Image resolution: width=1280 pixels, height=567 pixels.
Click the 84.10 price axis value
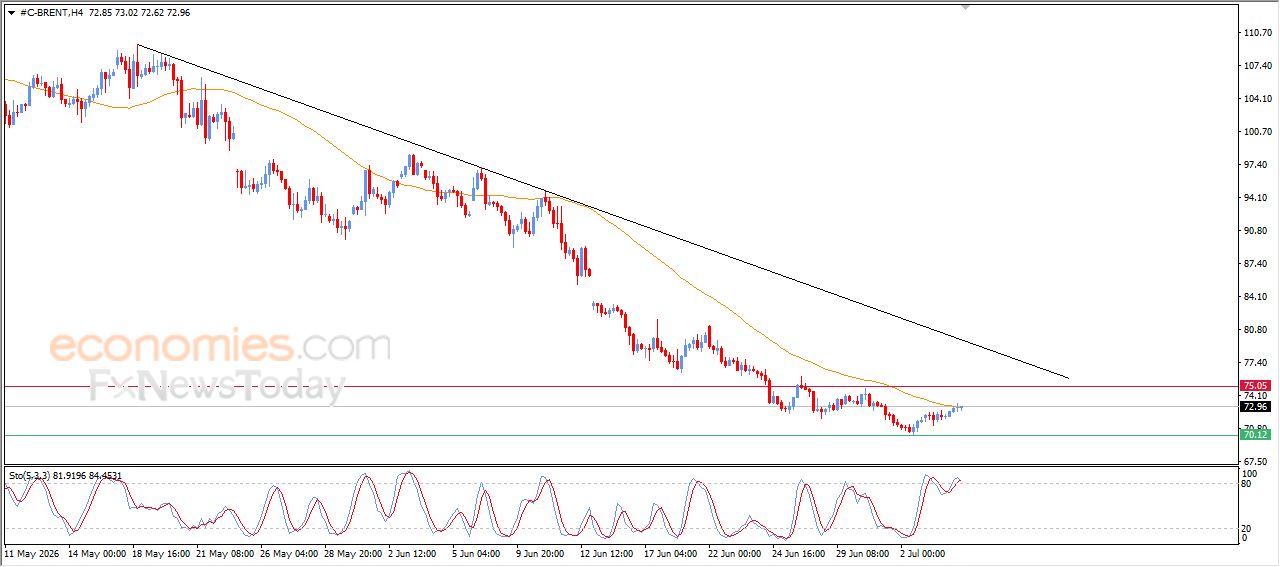[x=1257, y=297]
